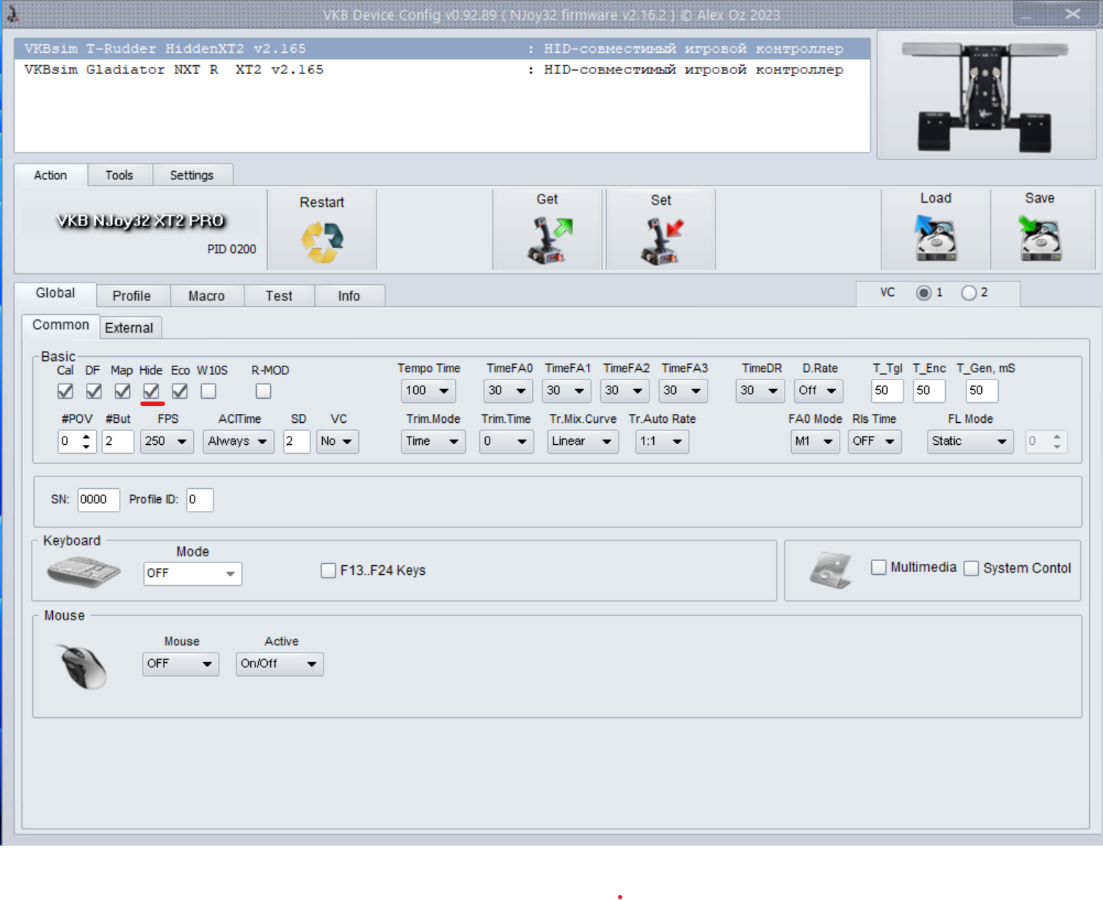The height and width of the screenshot is (900, 1103).
Task: Click the Save disk icon
Action: pyautogui.click(x=1039, y=240)
